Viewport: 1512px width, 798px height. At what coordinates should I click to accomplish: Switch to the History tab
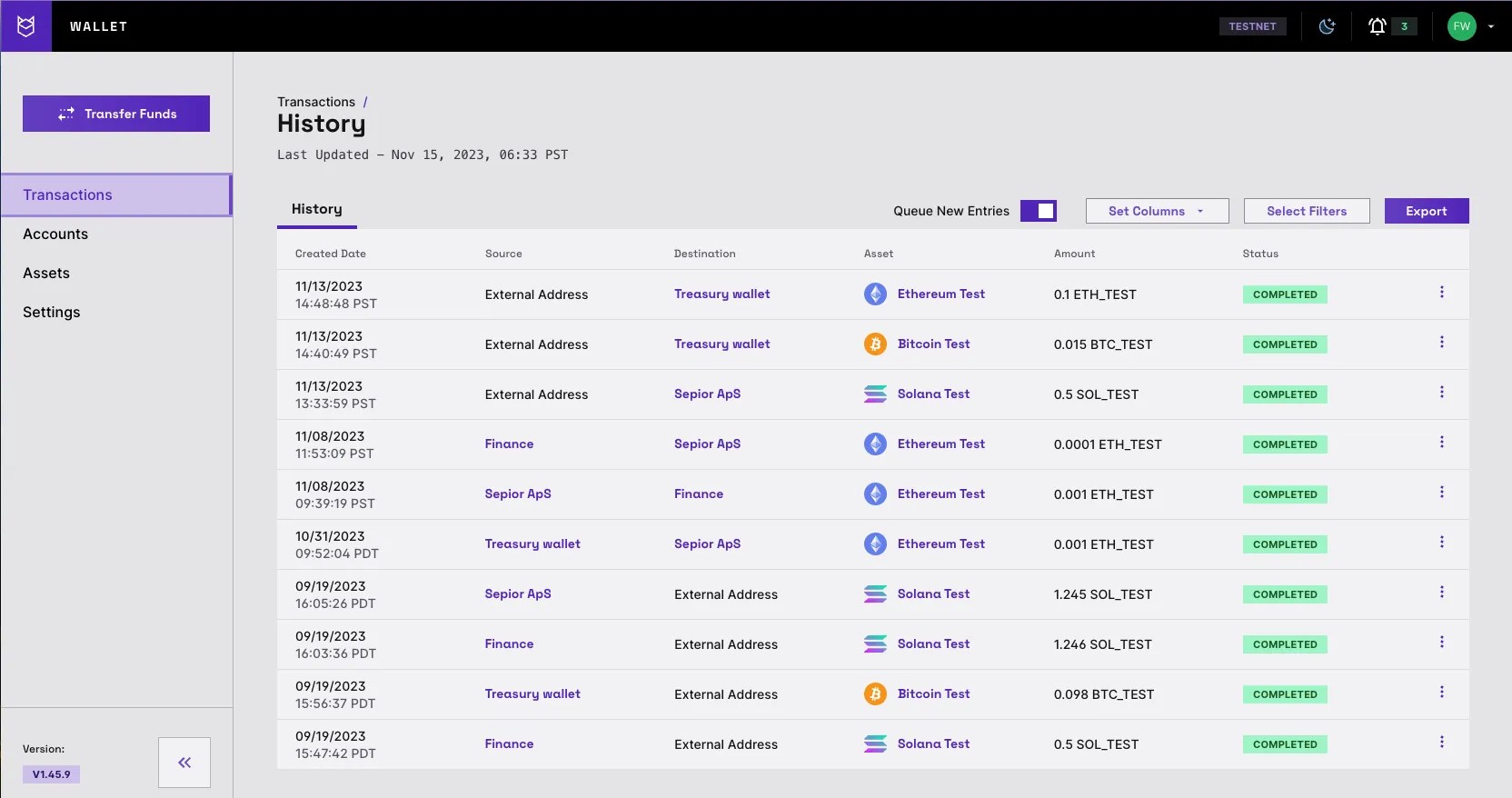[317, 209]
